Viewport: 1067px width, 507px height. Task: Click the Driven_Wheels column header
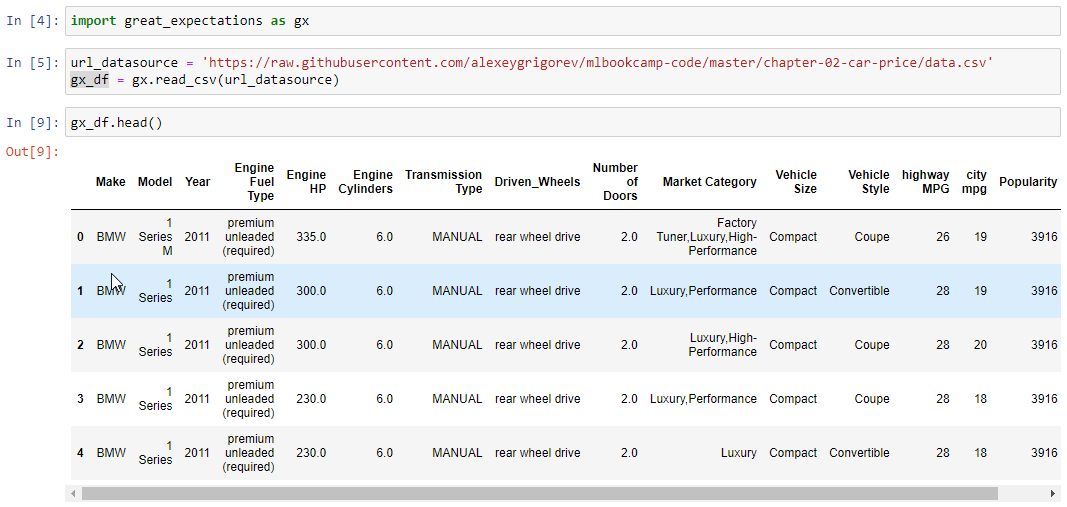click(537, 182)
